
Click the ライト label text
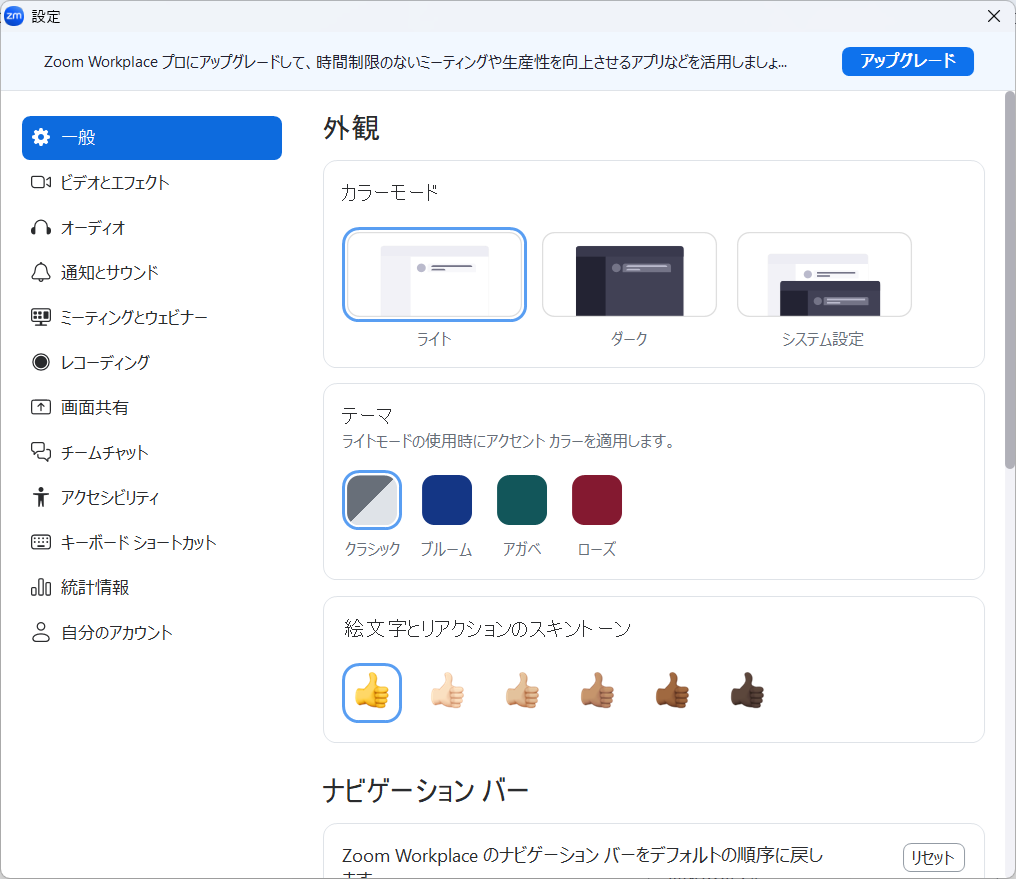coord(434,339)
